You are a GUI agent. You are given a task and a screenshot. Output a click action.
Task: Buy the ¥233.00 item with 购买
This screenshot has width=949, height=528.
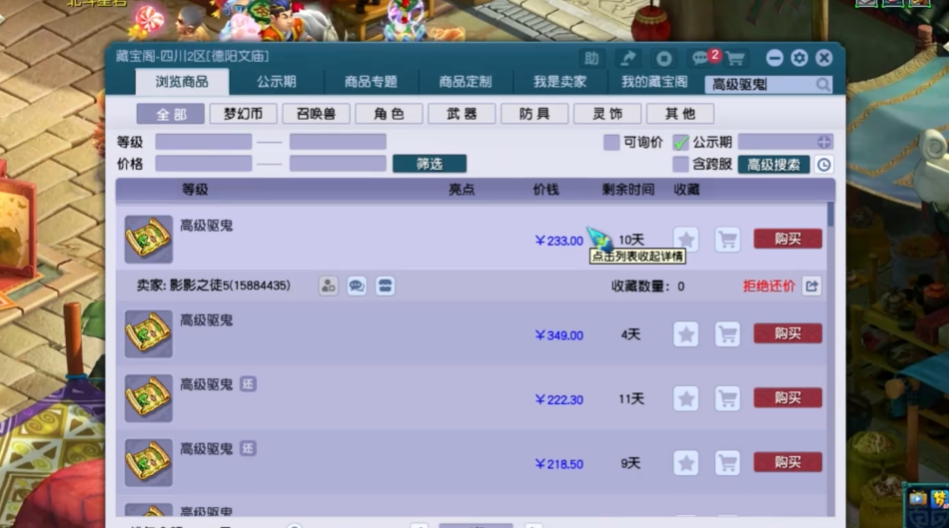tap(787, 239)
